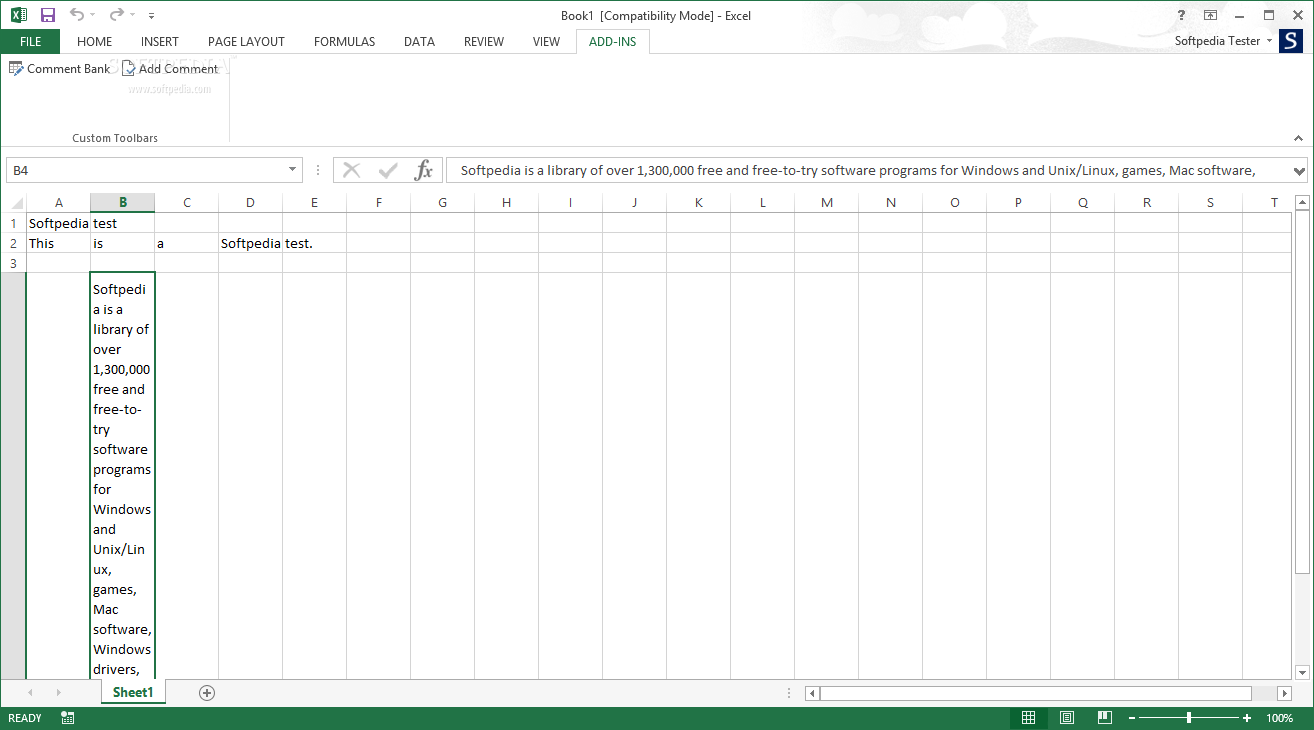This screenshot has height=730, width=1314.
Task: Click cell A1 containing Softpedia
Action: [x=58, y=223]
